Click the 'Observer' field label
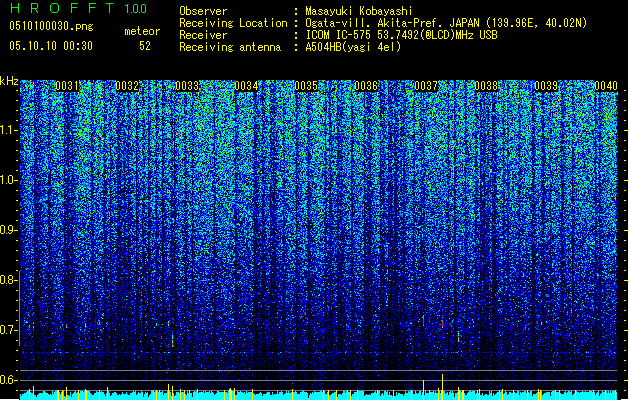Viewport: 629px width, 400px height. pyautogui.click(x=203, y=11)
